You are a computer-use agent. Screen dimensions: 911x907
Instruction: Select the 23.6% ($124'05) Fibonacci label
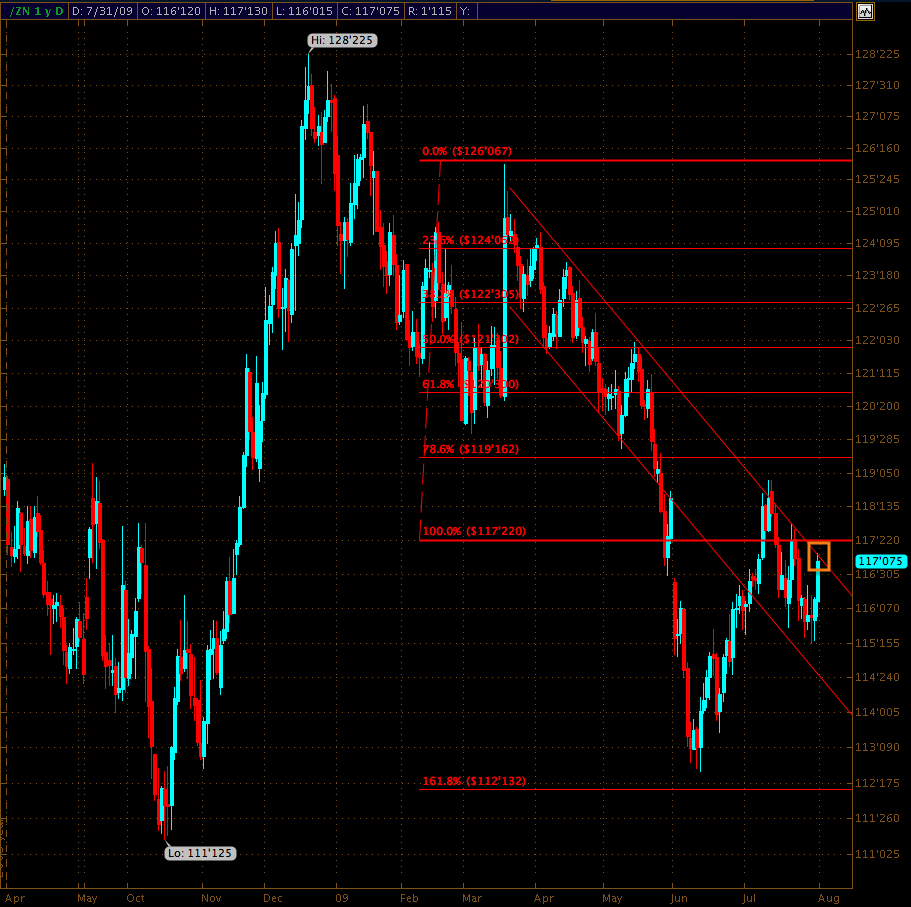(469, 239)
